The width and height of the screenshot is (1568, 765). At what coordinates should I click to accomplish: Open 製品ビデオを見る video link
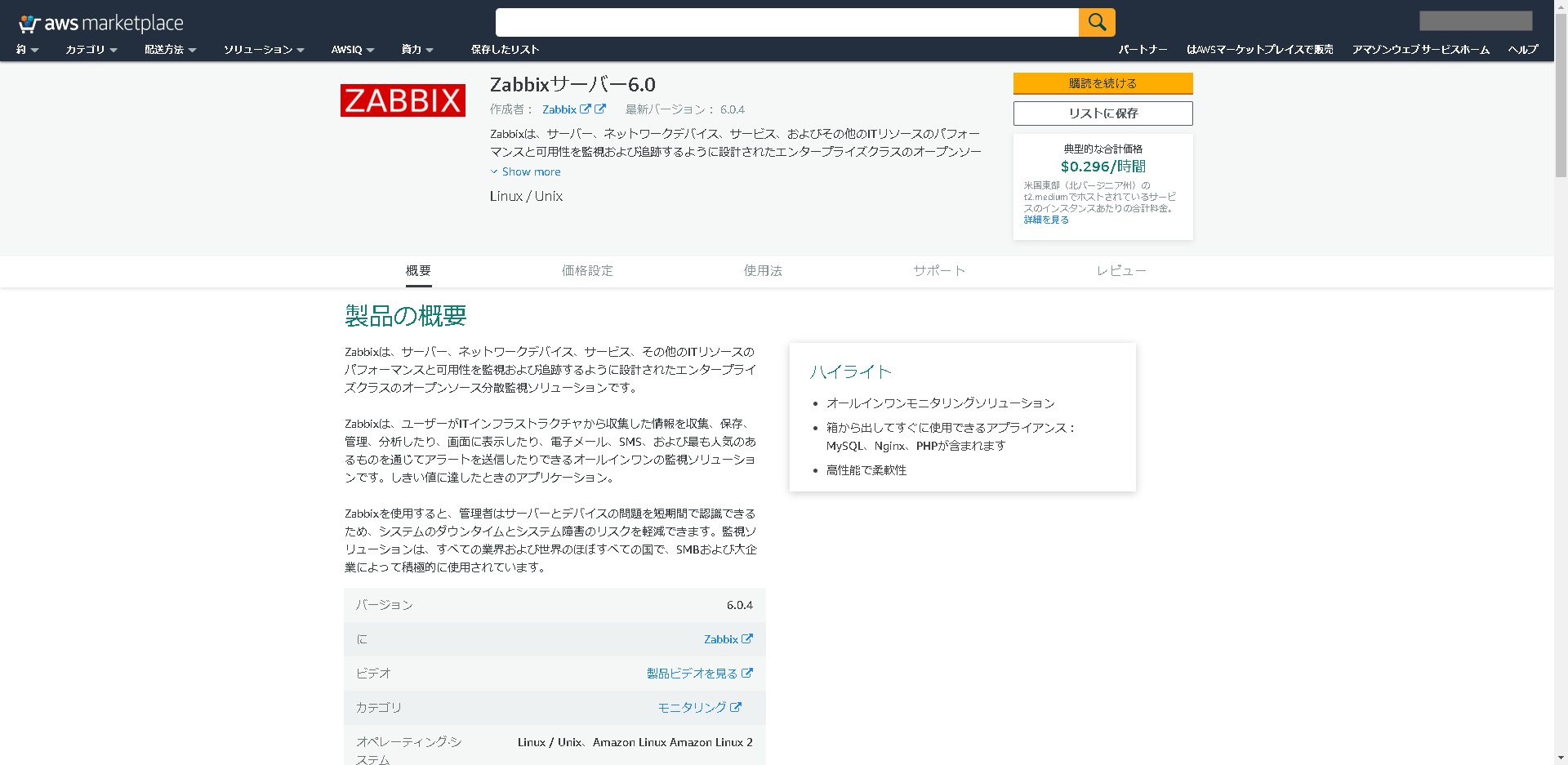tap(692, 674)
